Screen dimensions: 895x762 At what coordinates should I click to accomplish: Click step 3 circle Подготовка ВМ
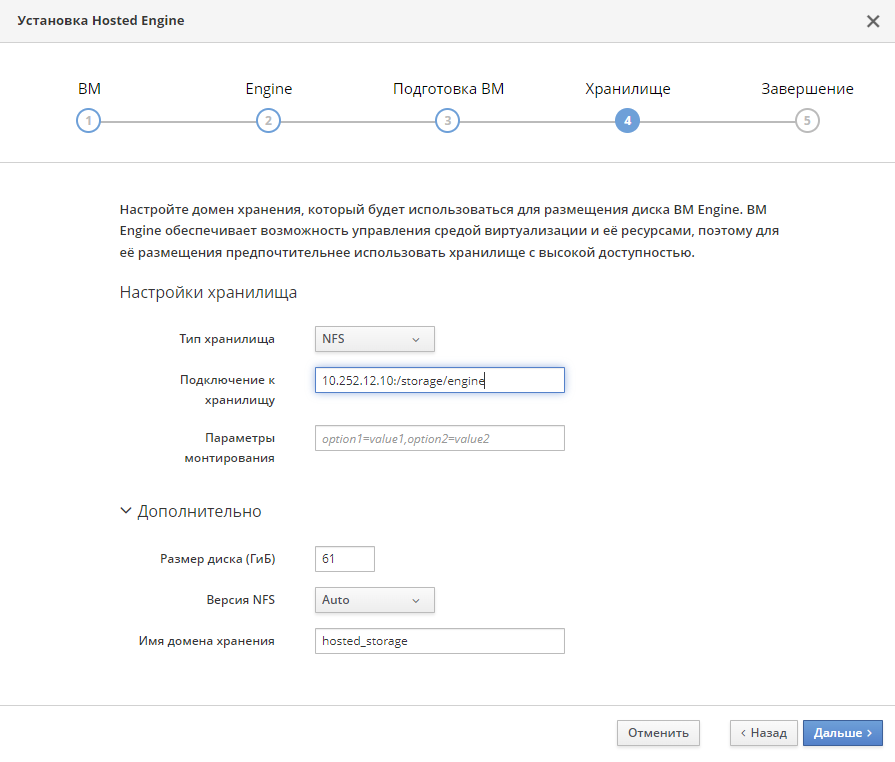(x=448, y=120)
